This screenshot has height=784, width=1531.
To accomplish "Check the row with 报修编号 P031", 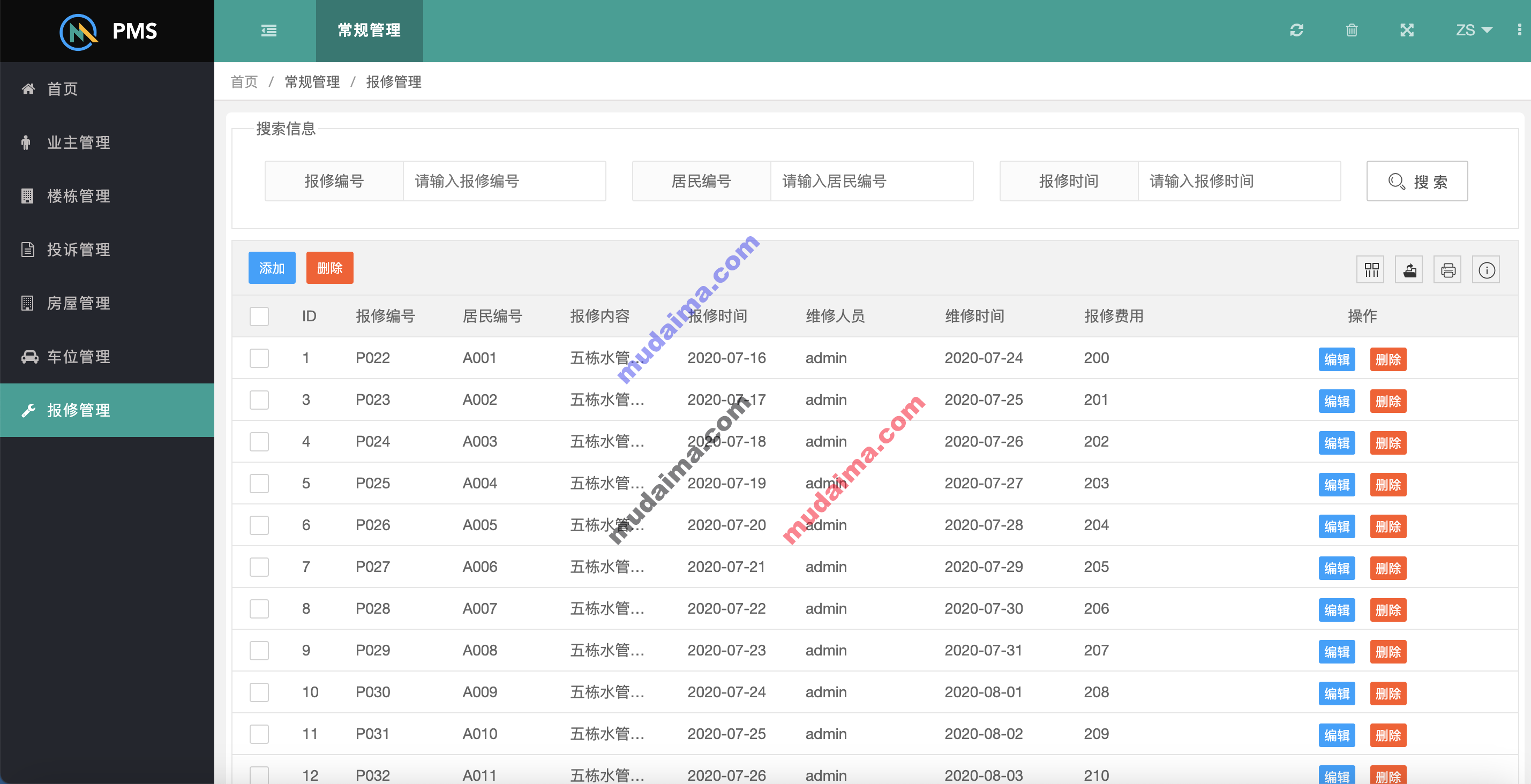I will click(x=259, y=734).
